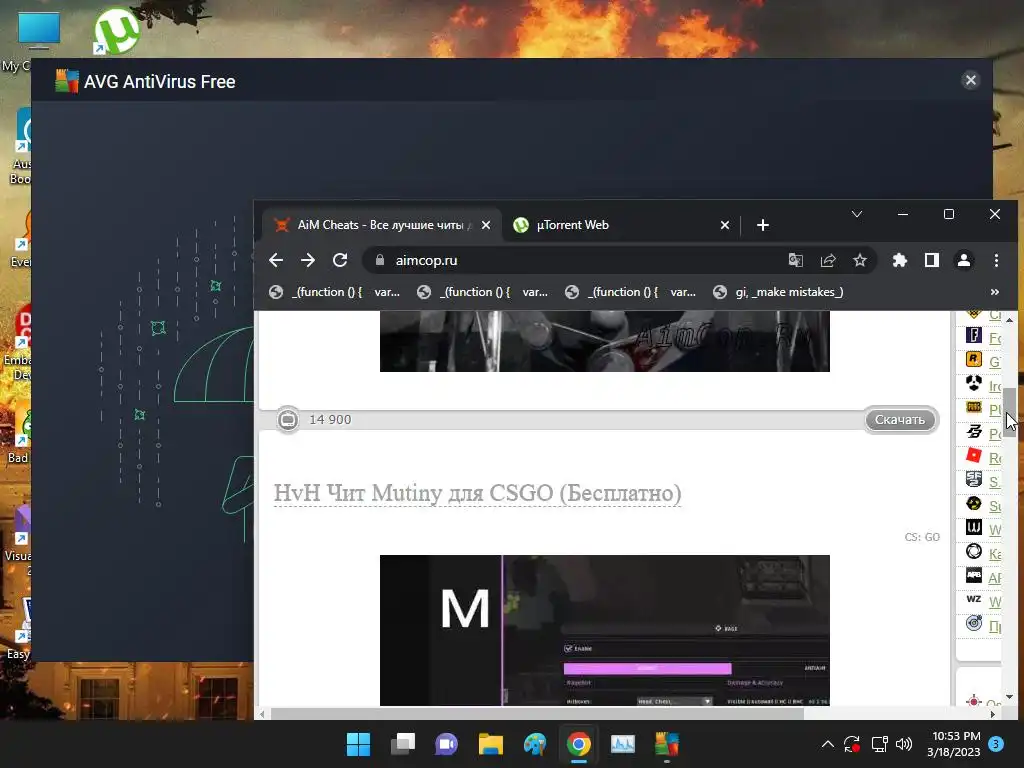Screen dimensions: 1024x768
Task: Select the Rockstar GTA icon in sidebar
Action: [974, 360]
